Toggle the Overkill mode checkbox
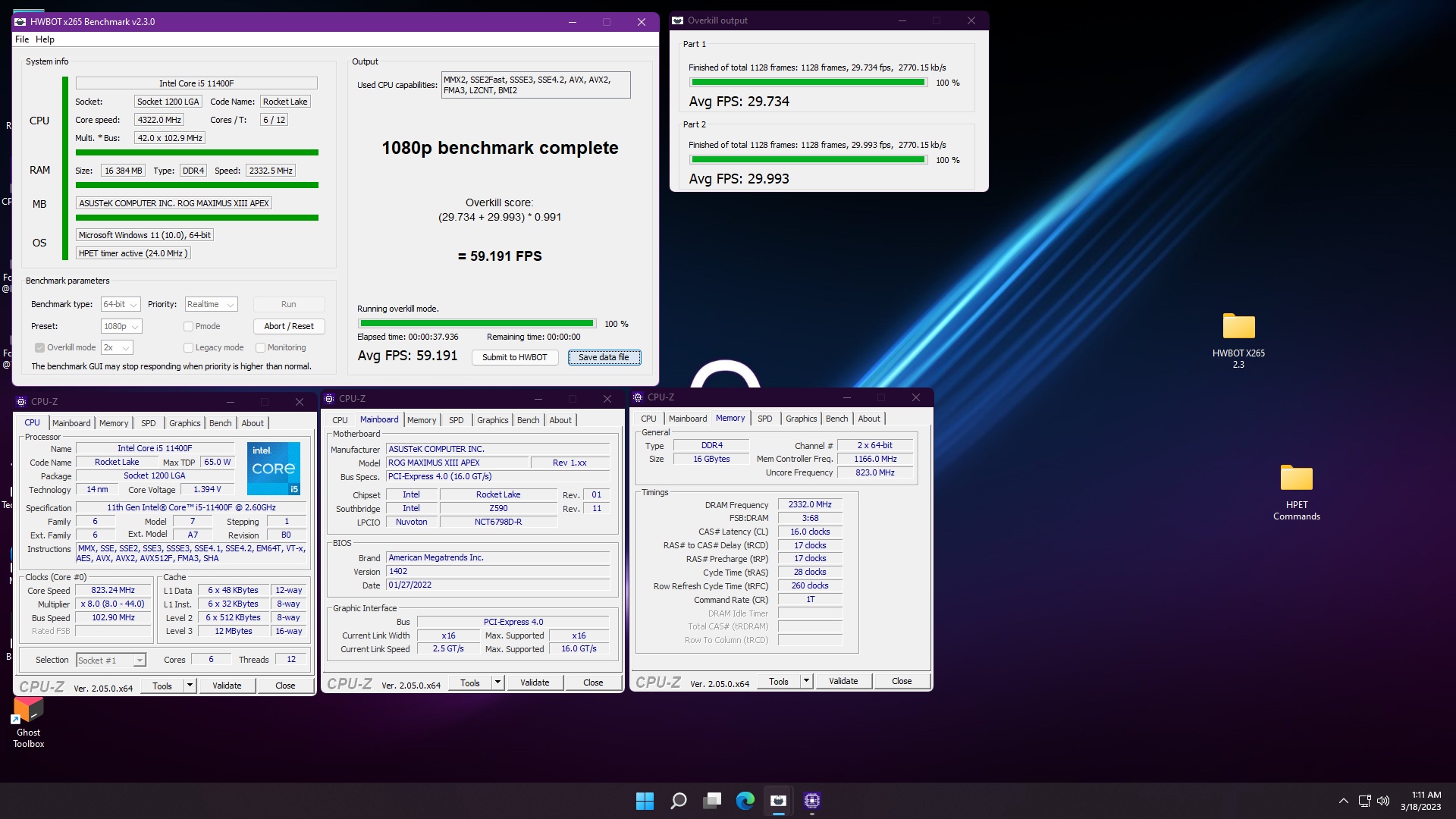The height and width of the screenshot is (819, 1456). (39, 348)
